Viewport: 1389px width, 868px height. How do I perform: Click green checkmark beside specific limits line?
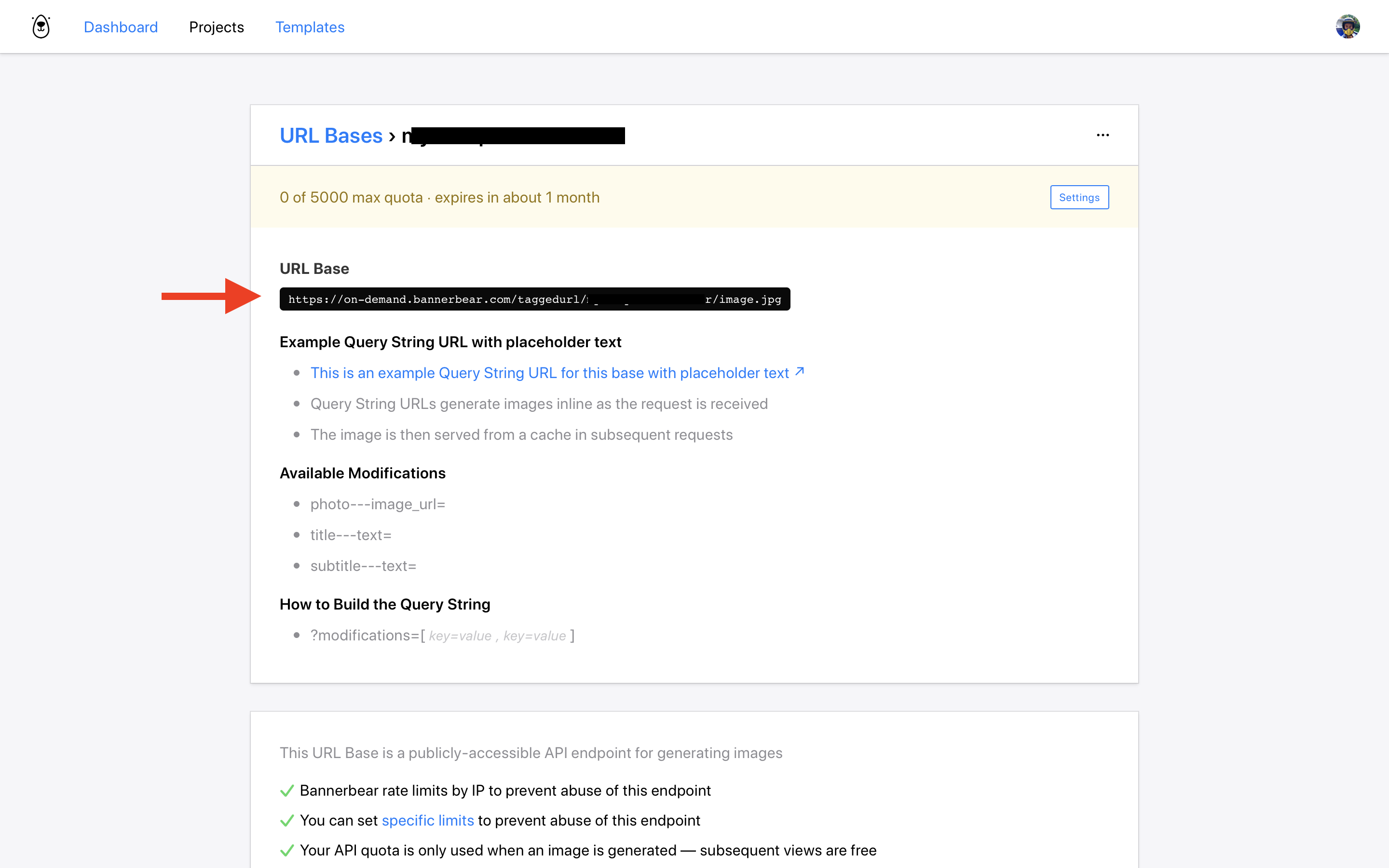point(287,821)
